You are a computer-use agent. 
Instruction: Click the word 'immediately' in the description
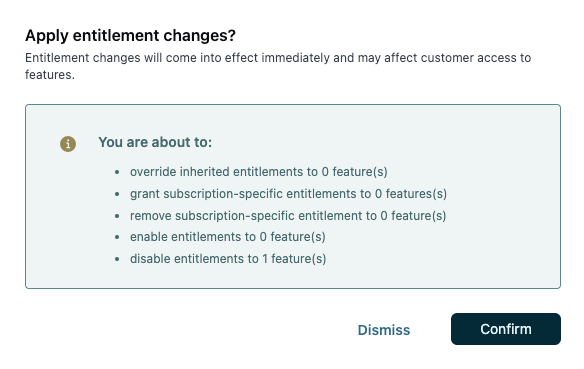click(x=295, y=58)
